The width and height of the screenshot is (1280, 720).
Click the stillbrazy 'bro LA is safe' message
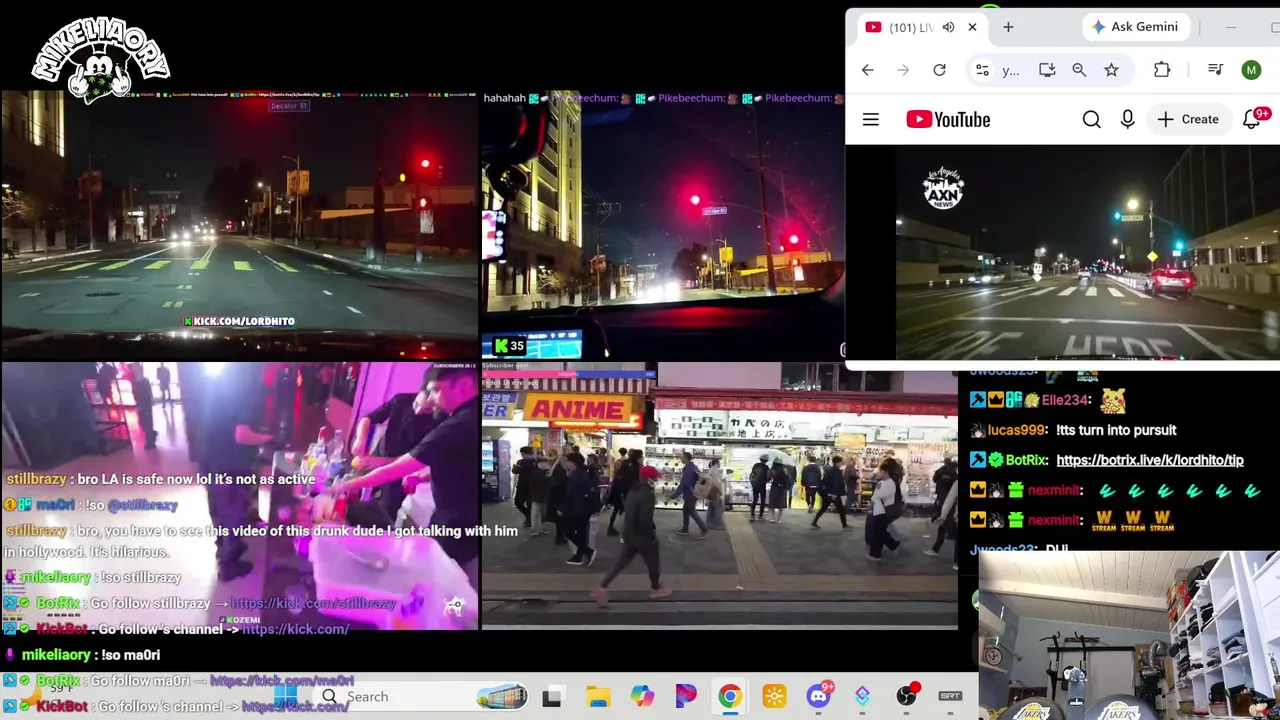[x=161, y=479]
